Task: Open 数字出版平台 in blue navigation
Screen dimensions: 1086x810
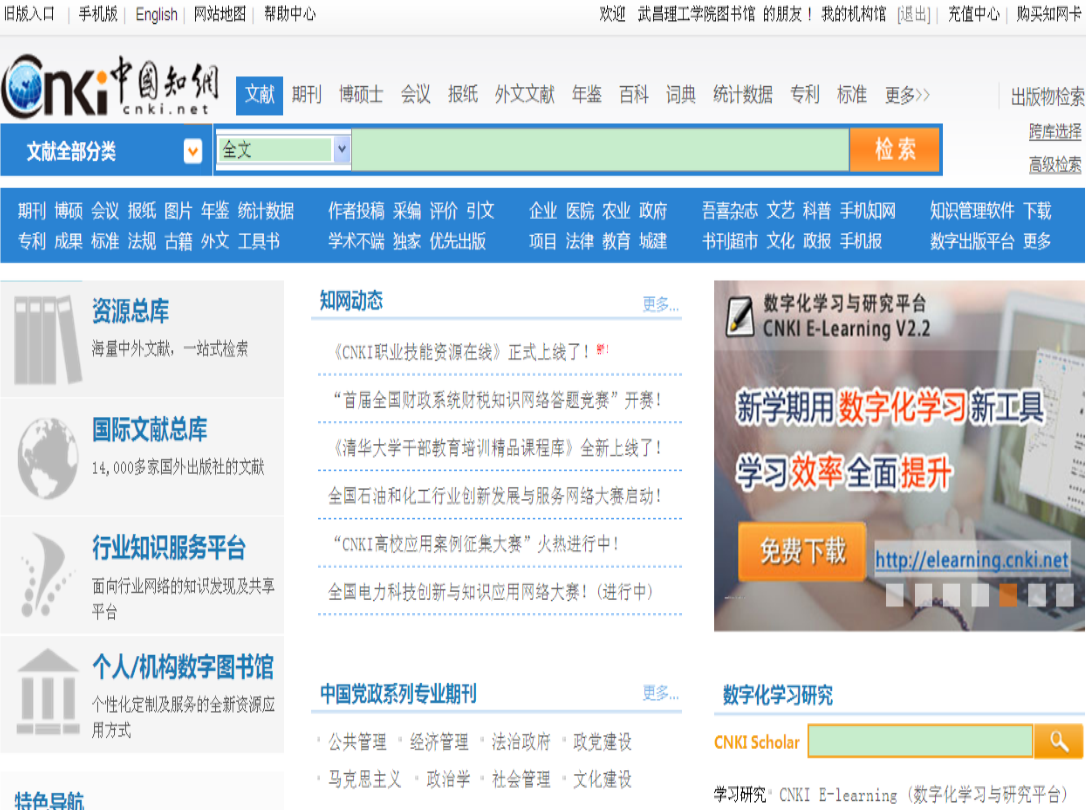Action: click(x=972, y=241)
